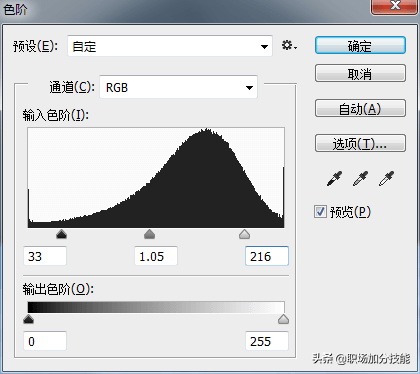Click the 自动(A) auto button

coord(360,108)
